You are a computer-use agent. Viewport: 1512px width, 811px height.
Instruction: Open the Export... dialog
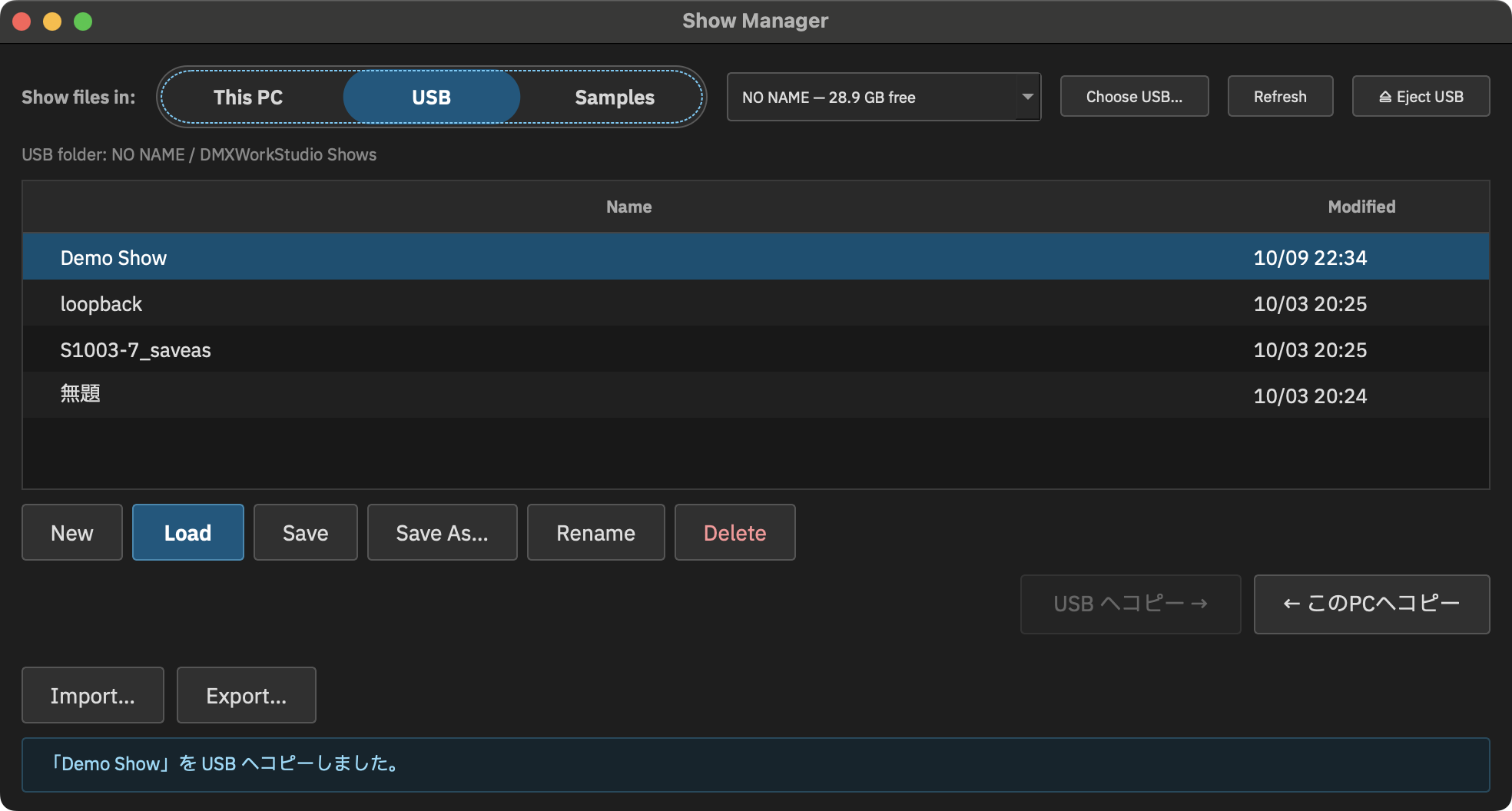[x=247, y=695]
